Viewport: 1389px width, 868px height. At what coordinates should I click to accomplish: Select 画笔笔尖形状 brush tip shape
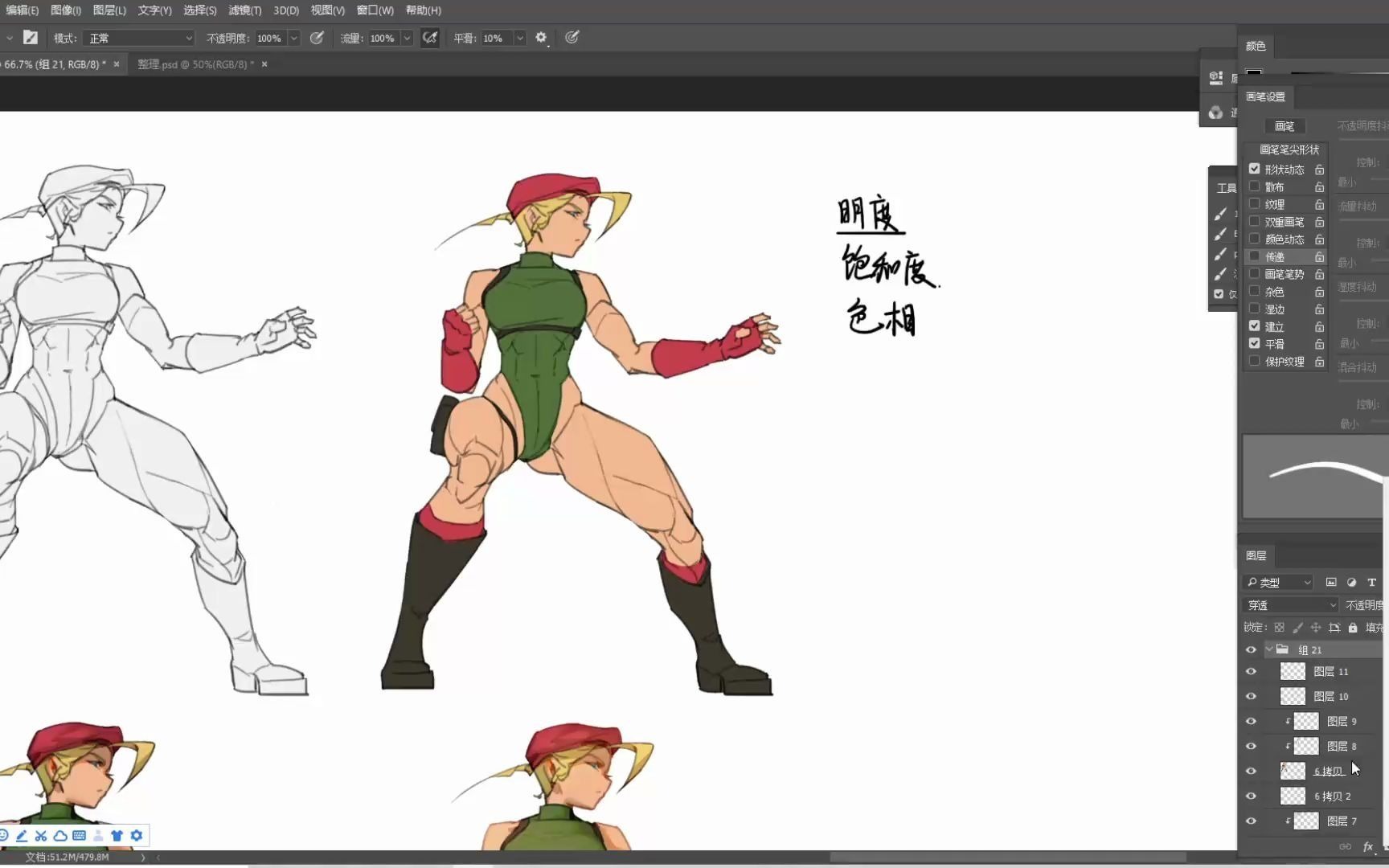click(1289, 149)
